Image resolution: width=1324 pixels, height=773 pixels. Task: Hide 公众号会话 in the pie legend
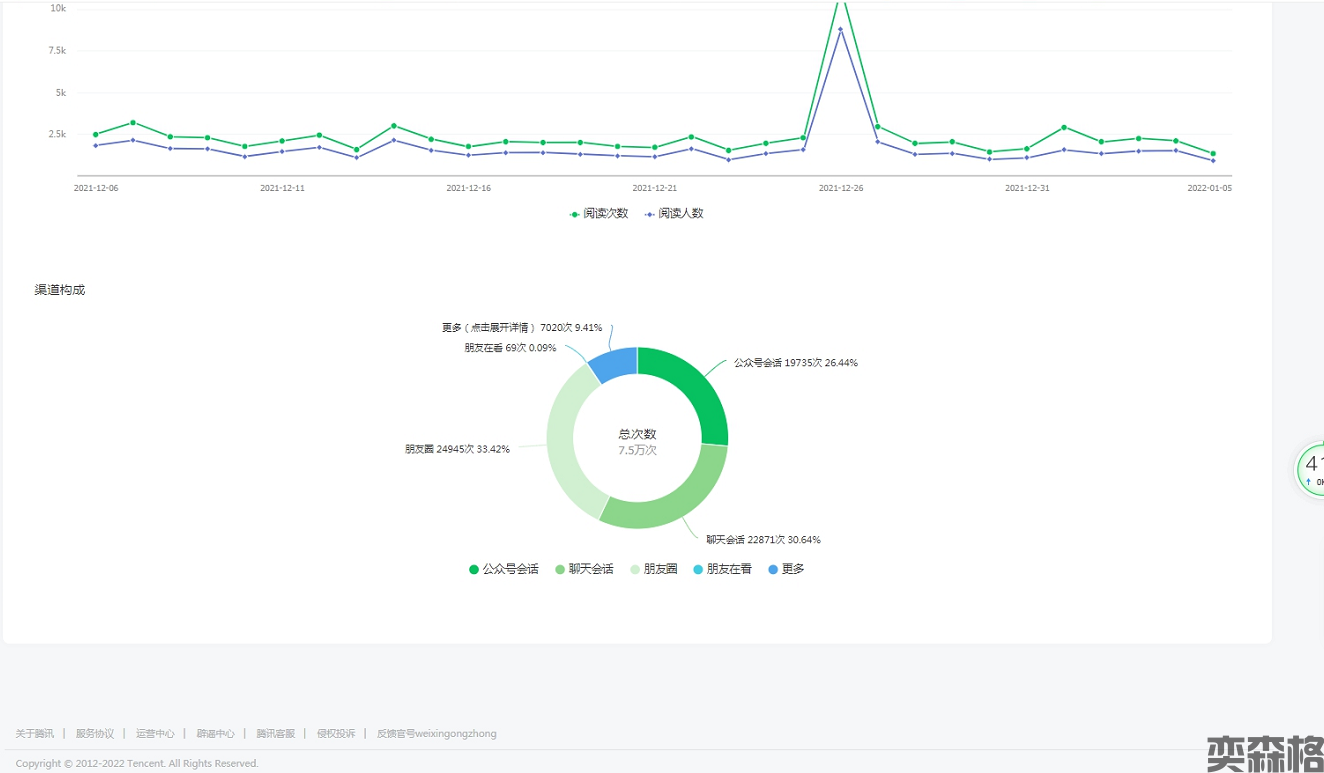point(504,569)
